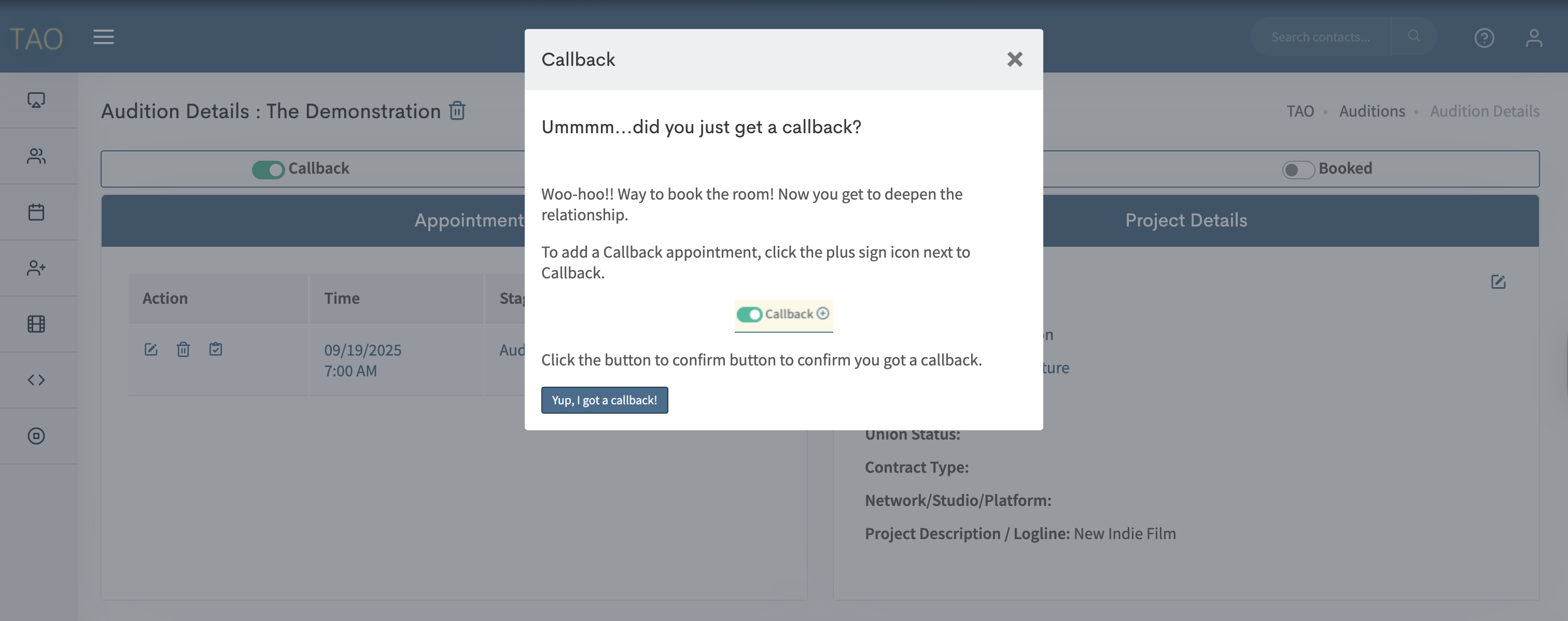Edit Project Details with pencil icon
This screenshot has width=1568, height=621.
coord(1497,281)
